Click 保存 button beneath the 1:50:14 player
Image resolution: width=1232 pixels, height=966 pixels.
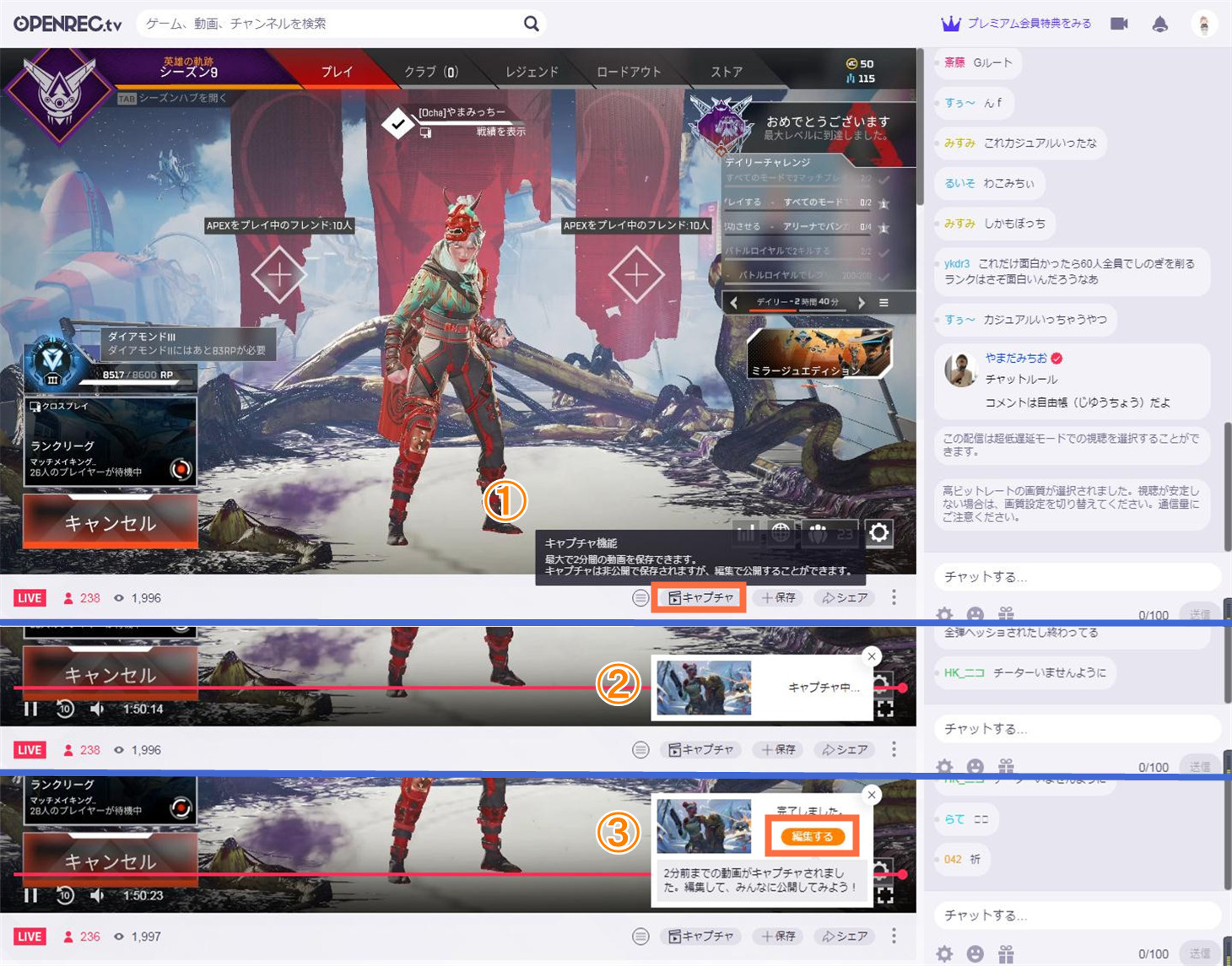[778, 750]
